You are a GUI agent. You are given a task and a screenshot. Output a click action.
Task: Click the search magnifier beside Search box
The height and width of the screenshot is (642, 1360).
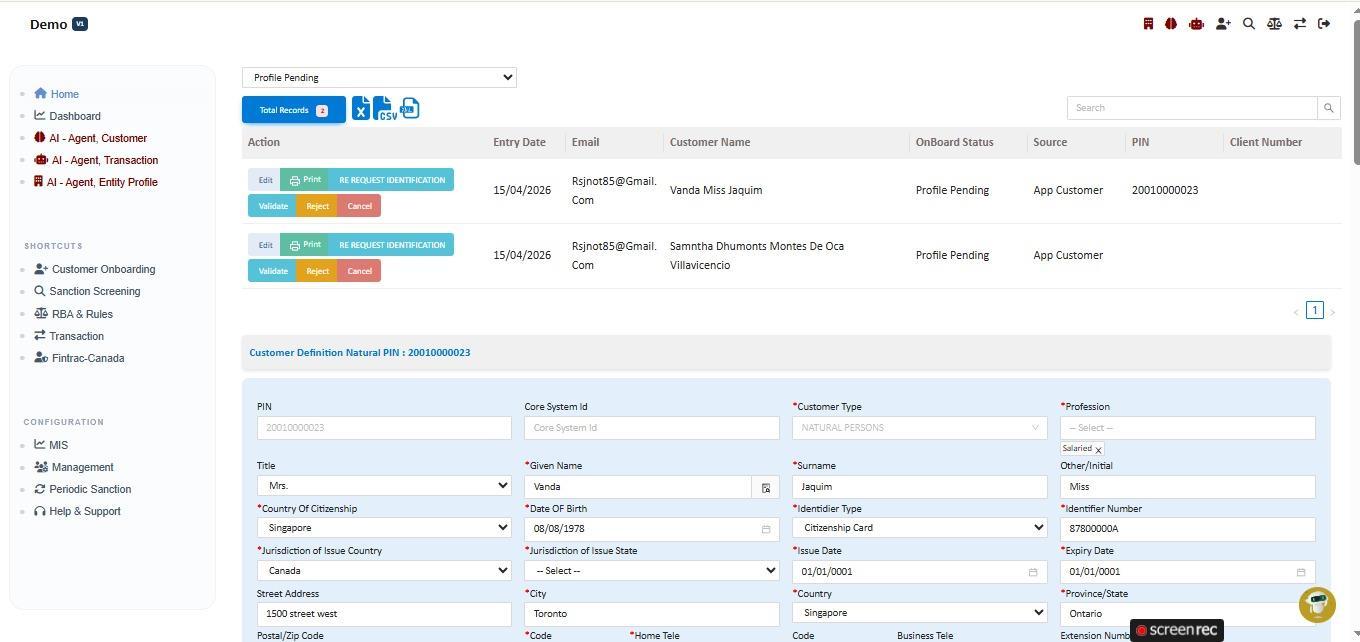[1329, 108]
